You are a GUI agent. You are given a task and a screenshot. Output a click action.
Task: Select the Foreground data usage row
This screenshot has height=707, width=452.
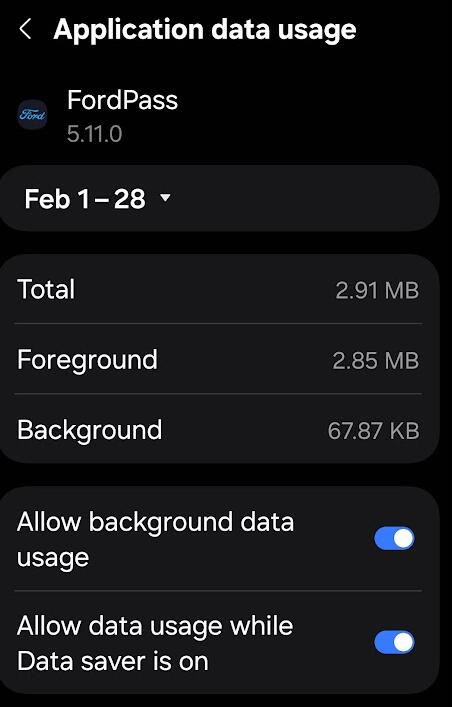(x=218, y=359)
